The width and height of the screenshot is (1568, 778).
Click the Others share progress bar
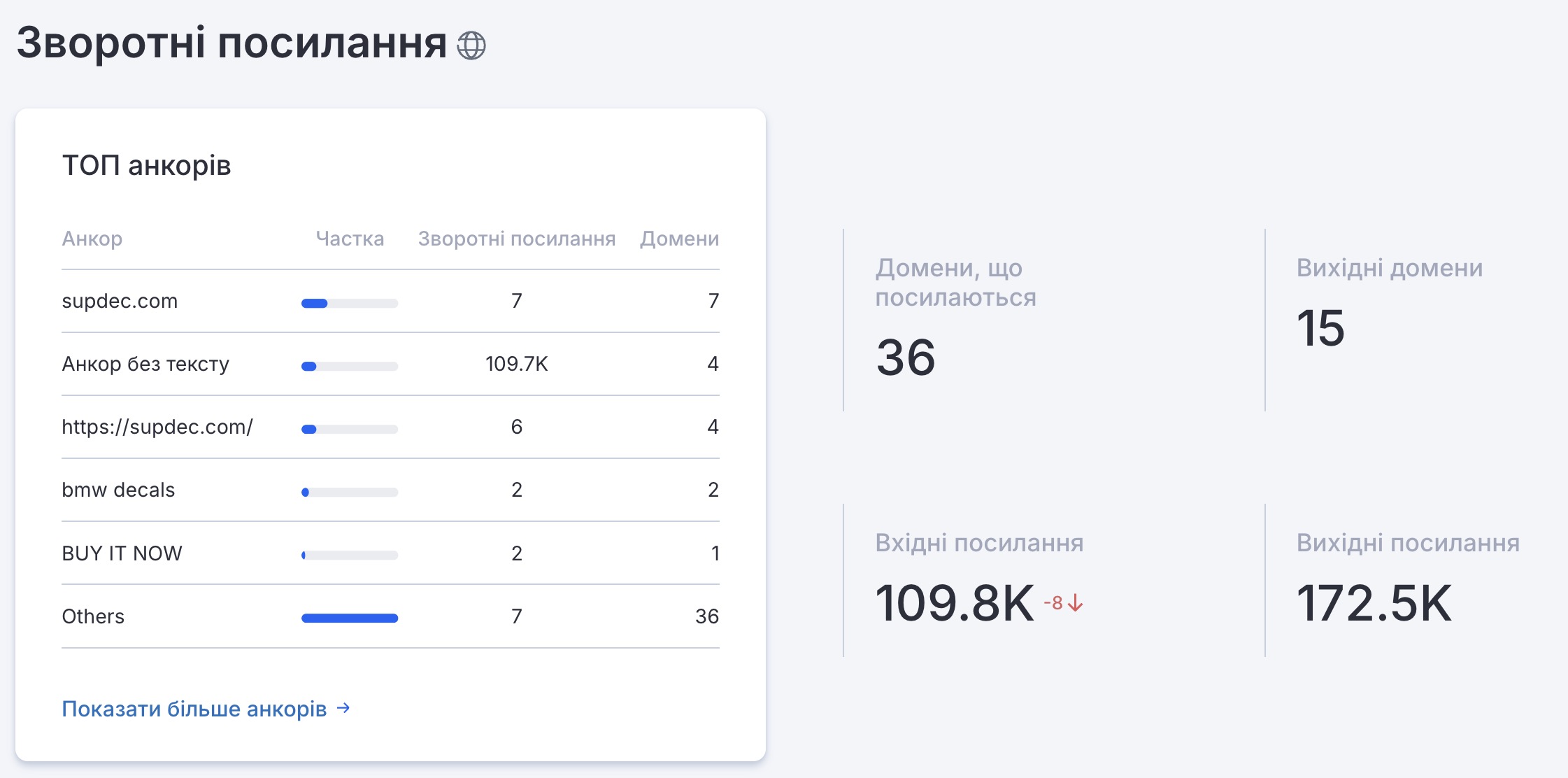tap(350, 618)
